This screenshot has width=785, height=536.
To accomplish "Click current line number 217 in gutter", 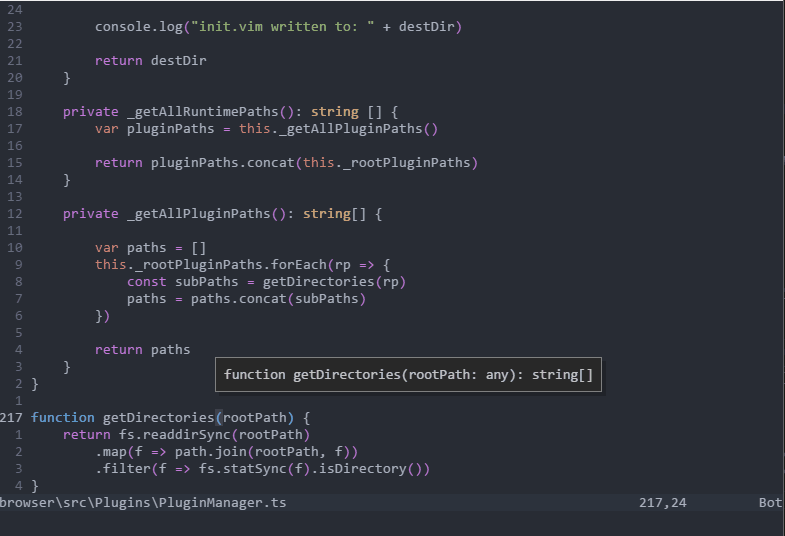I will pos(12,418).
